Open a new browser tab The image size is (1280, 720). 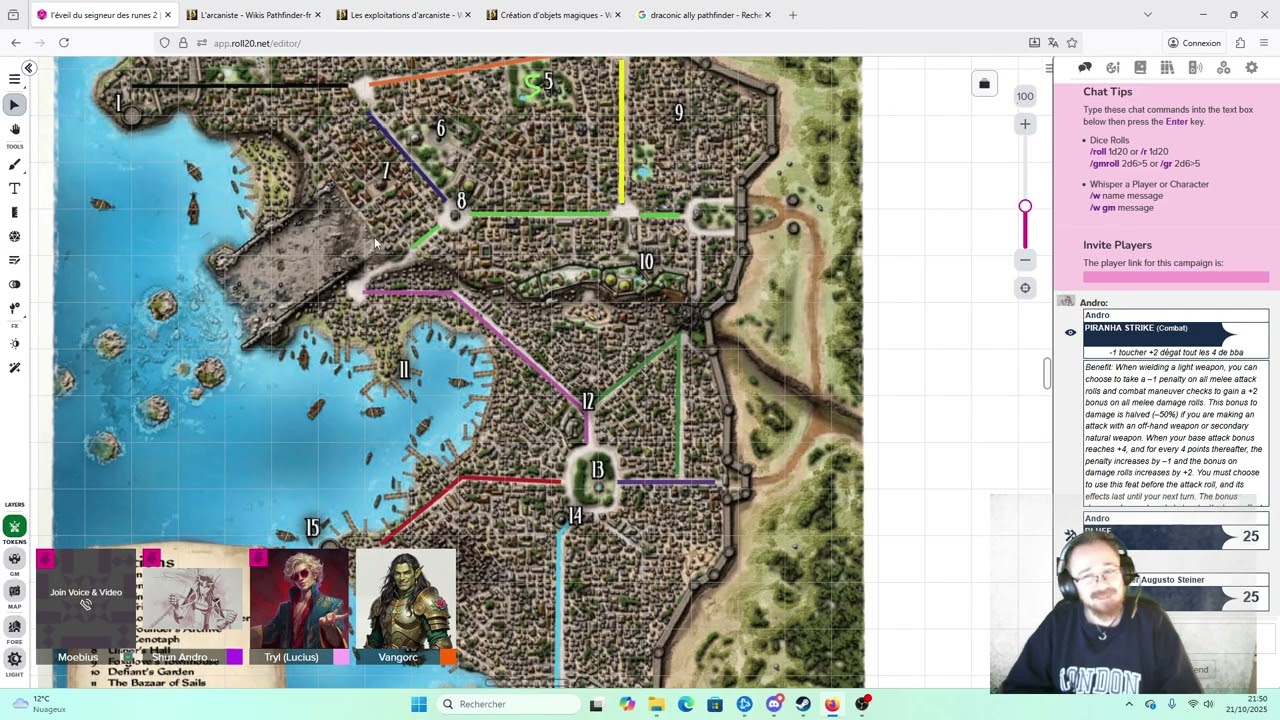793,15
